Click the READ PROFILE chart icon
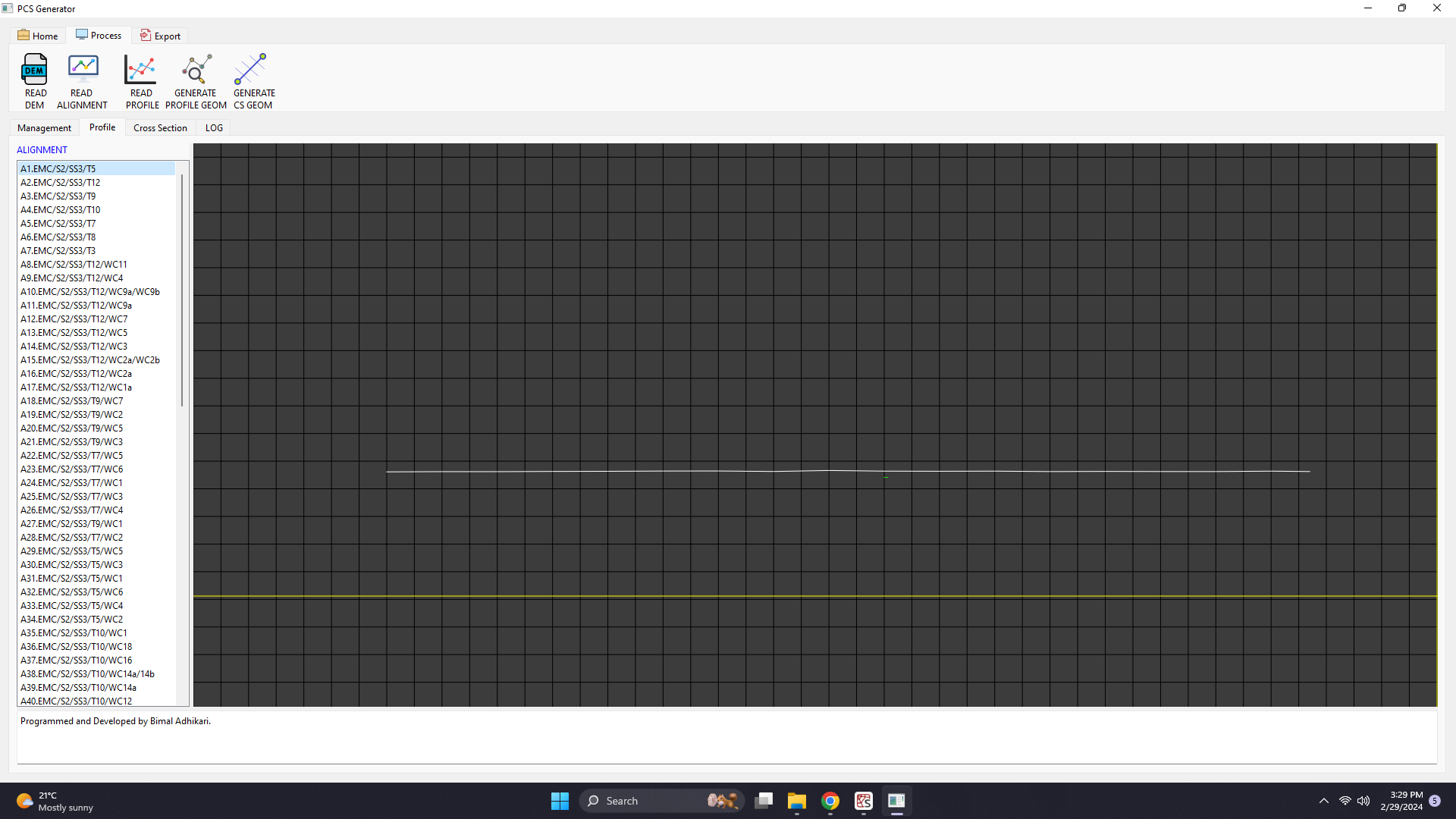The height and width of the screenshot is (819, 1456). click(x=141, y=70)
